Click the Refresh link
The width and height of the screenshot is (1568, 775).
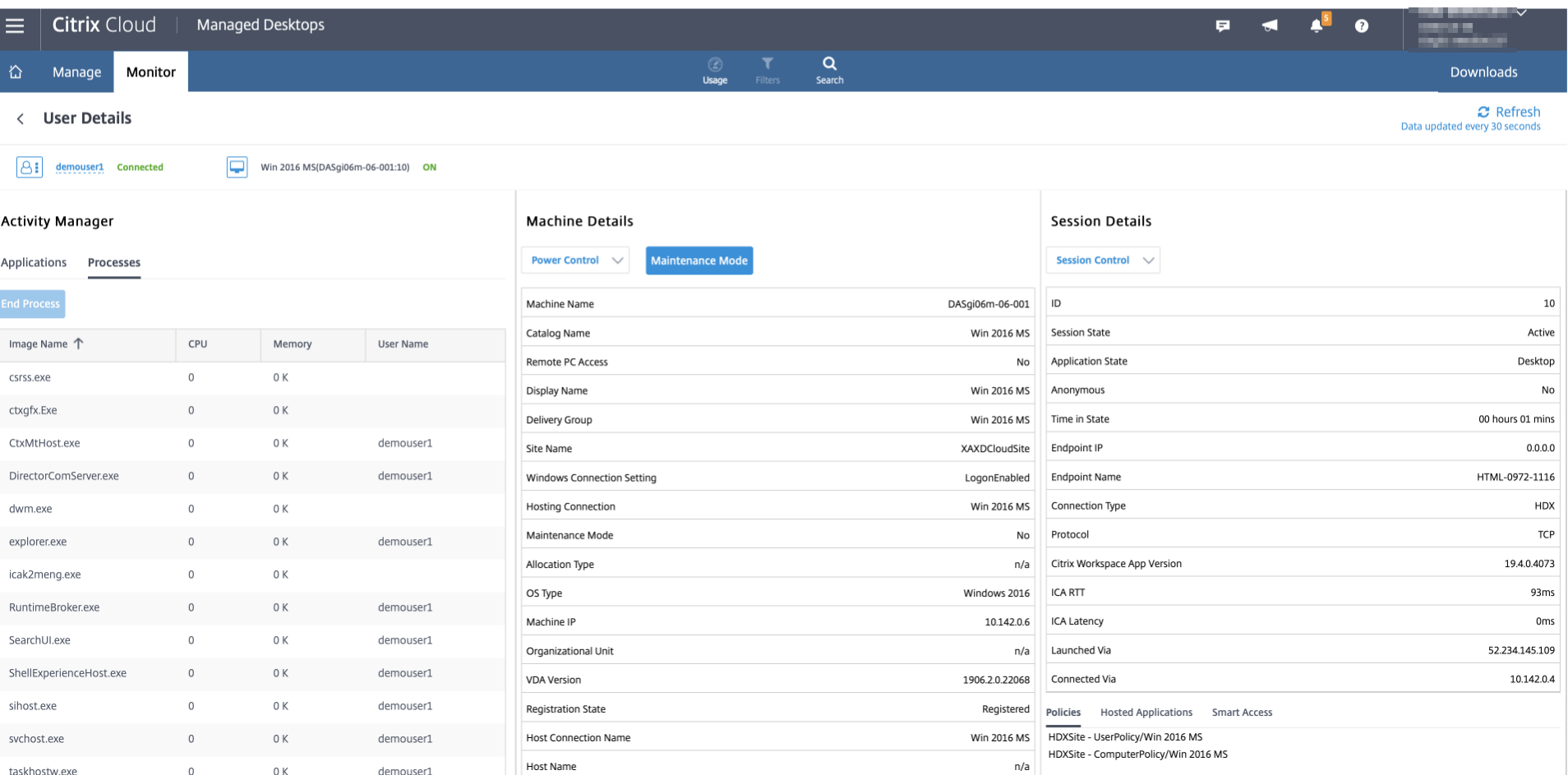(1509, 112)
